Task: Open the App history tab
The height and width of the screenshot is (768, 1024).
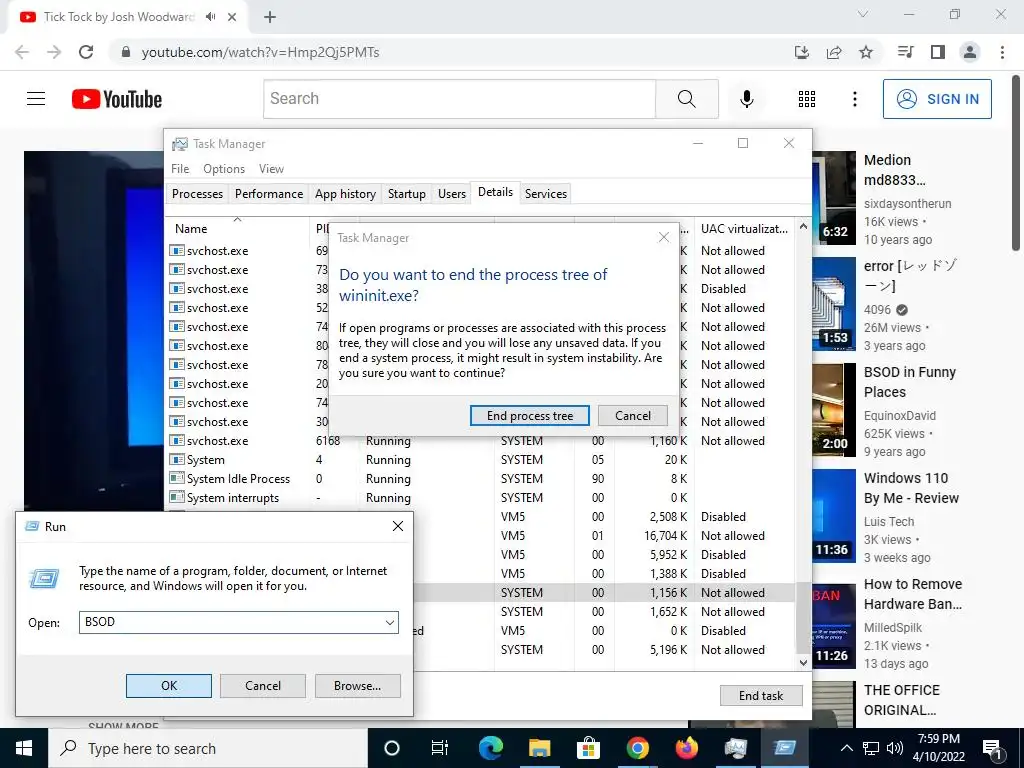Action: pyautogui.click(x=345, y=194)
